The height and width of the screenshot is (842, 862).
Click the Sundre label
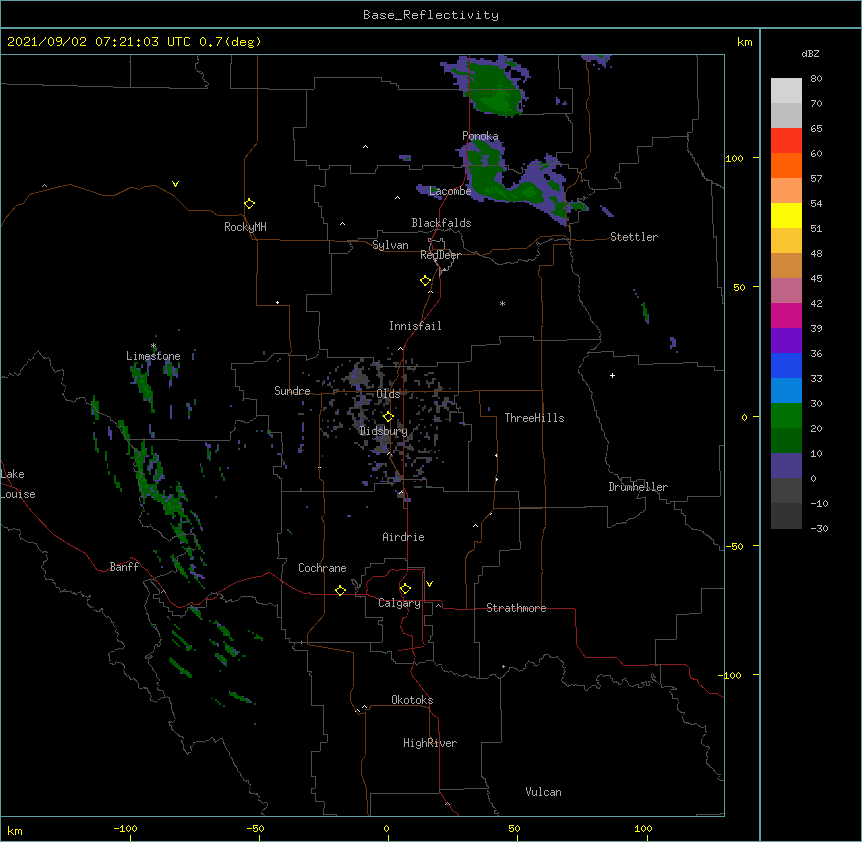292,391
